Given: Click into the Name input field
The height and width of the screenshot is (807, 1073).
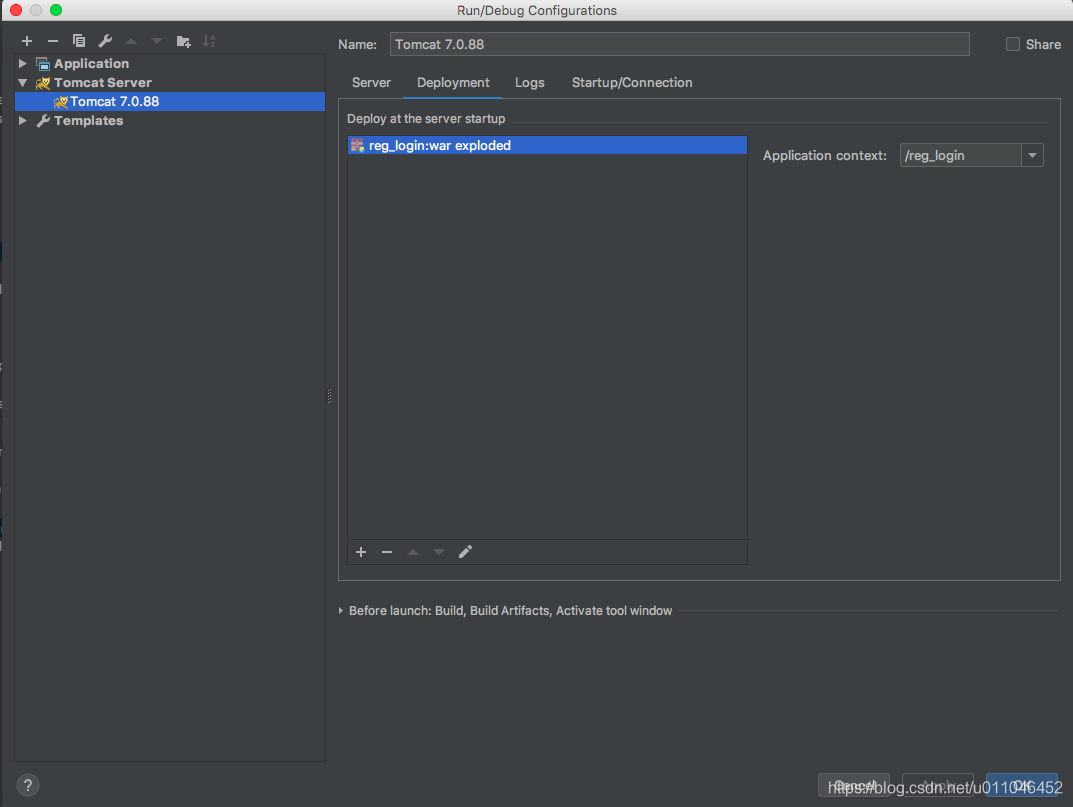Looking at the screenshot, I should tap(680, 44).
